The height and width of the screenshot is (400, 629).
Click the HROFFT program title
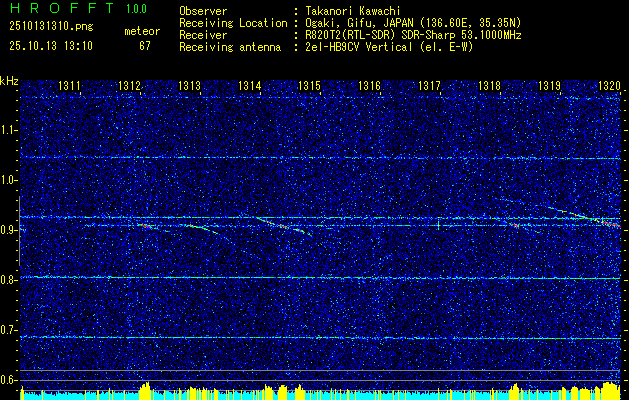click(61, 8)
